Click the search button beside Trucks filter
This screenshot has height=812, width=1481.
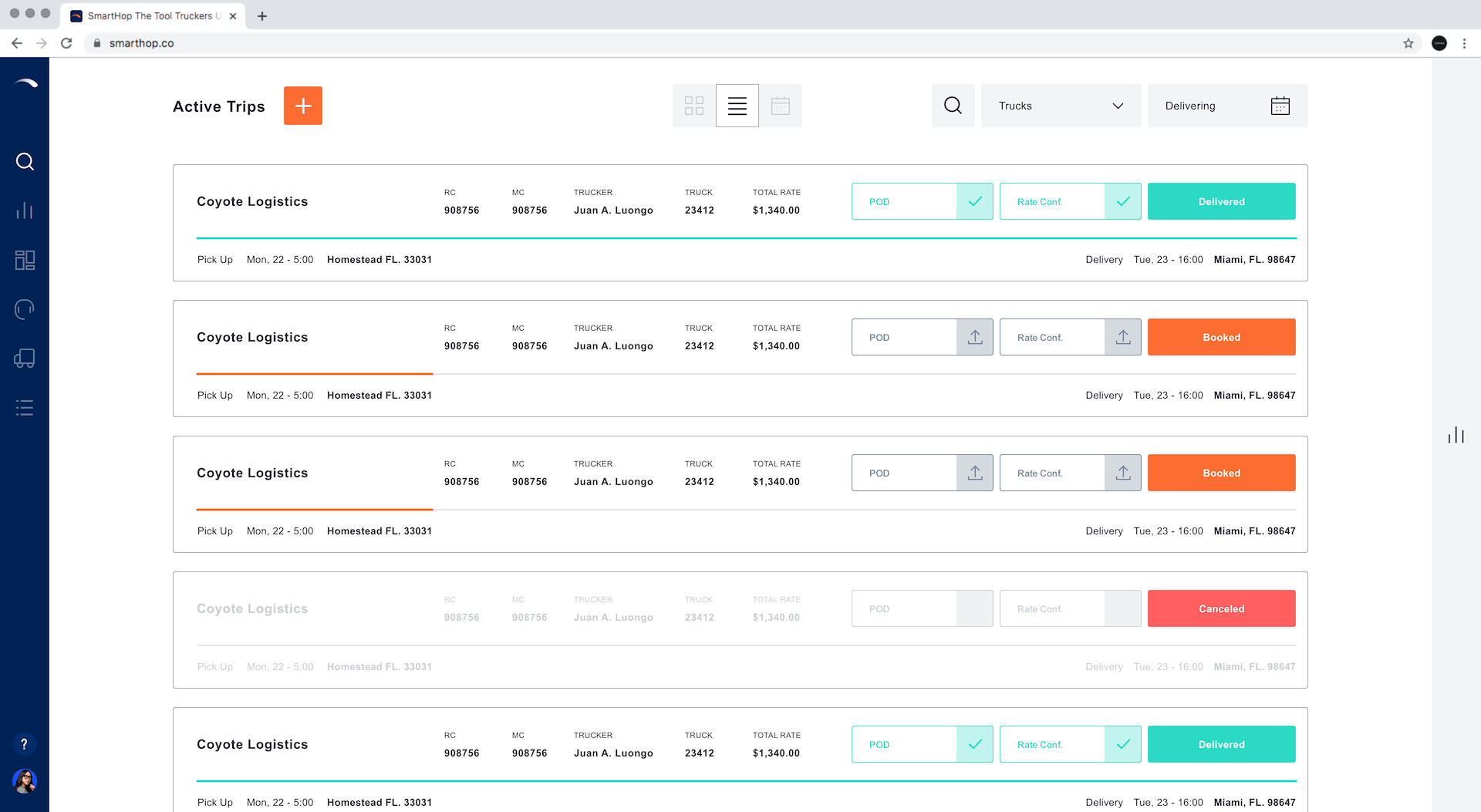[x=953, y=106]
